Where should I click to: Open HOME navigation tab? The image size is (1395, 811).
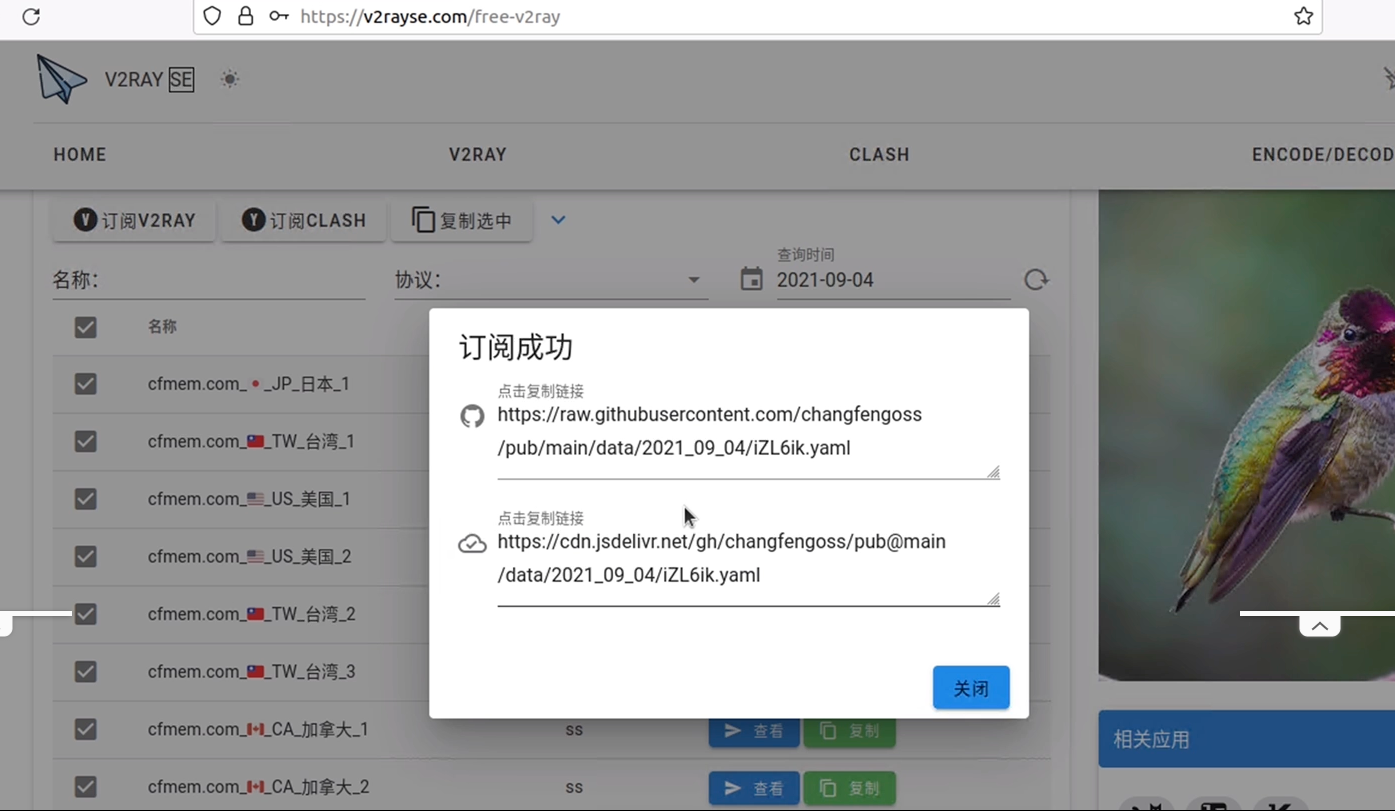[80, 154]
